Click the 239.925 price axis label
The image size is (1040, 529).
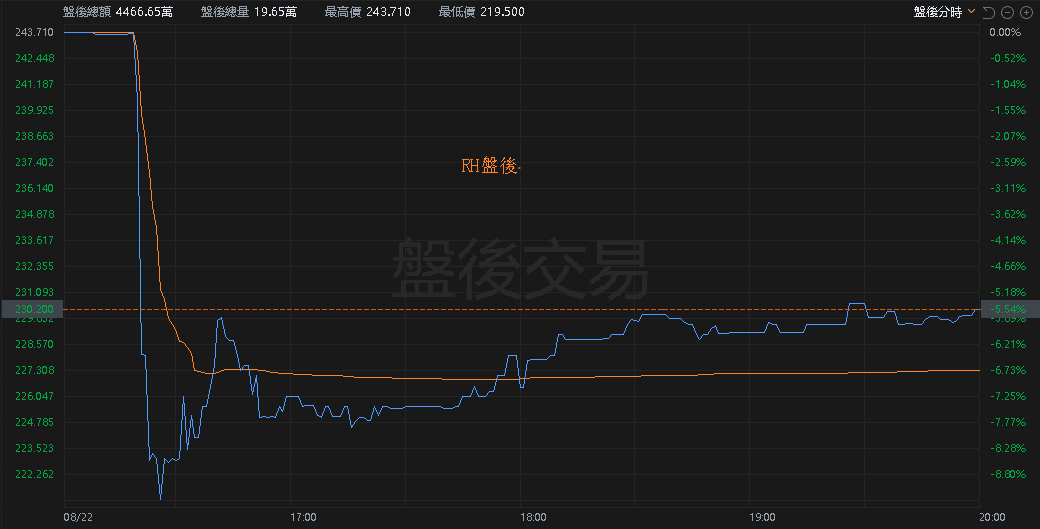34,110
